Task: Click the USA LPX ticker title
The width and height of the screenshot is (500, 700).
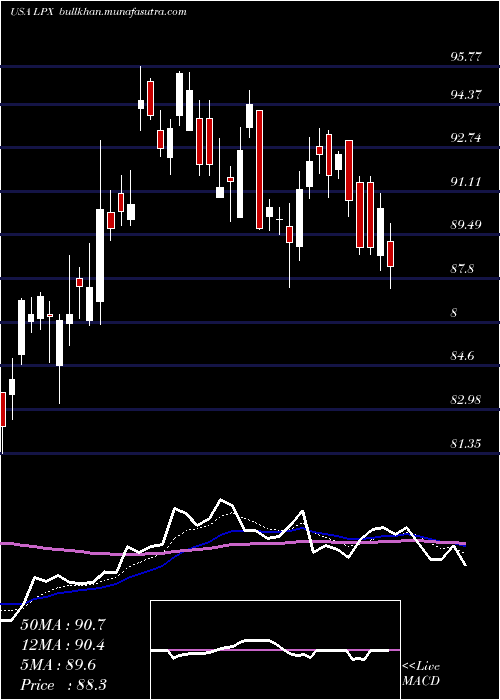Action: pos(32,12)
